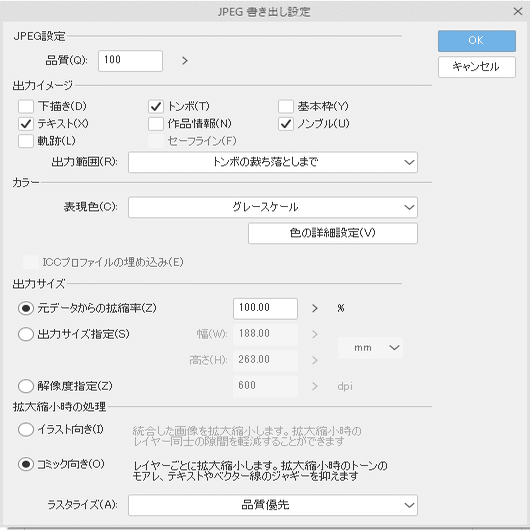Uncheck the トンボ(T) checkbox
Viewport: 530px width, 530px height.
(x=156, y=106)
